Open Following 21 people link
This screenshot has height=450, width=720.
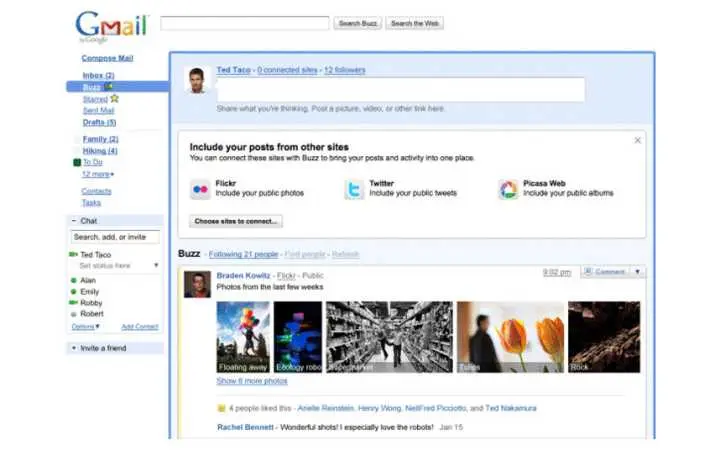(x=243, y=254)
